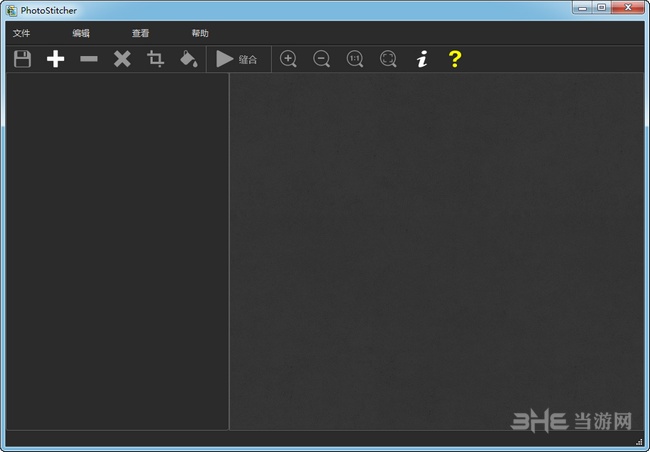Click the resize grip in status bar corner
Viewport: 650px width, 452px height.
click(639, 442)
